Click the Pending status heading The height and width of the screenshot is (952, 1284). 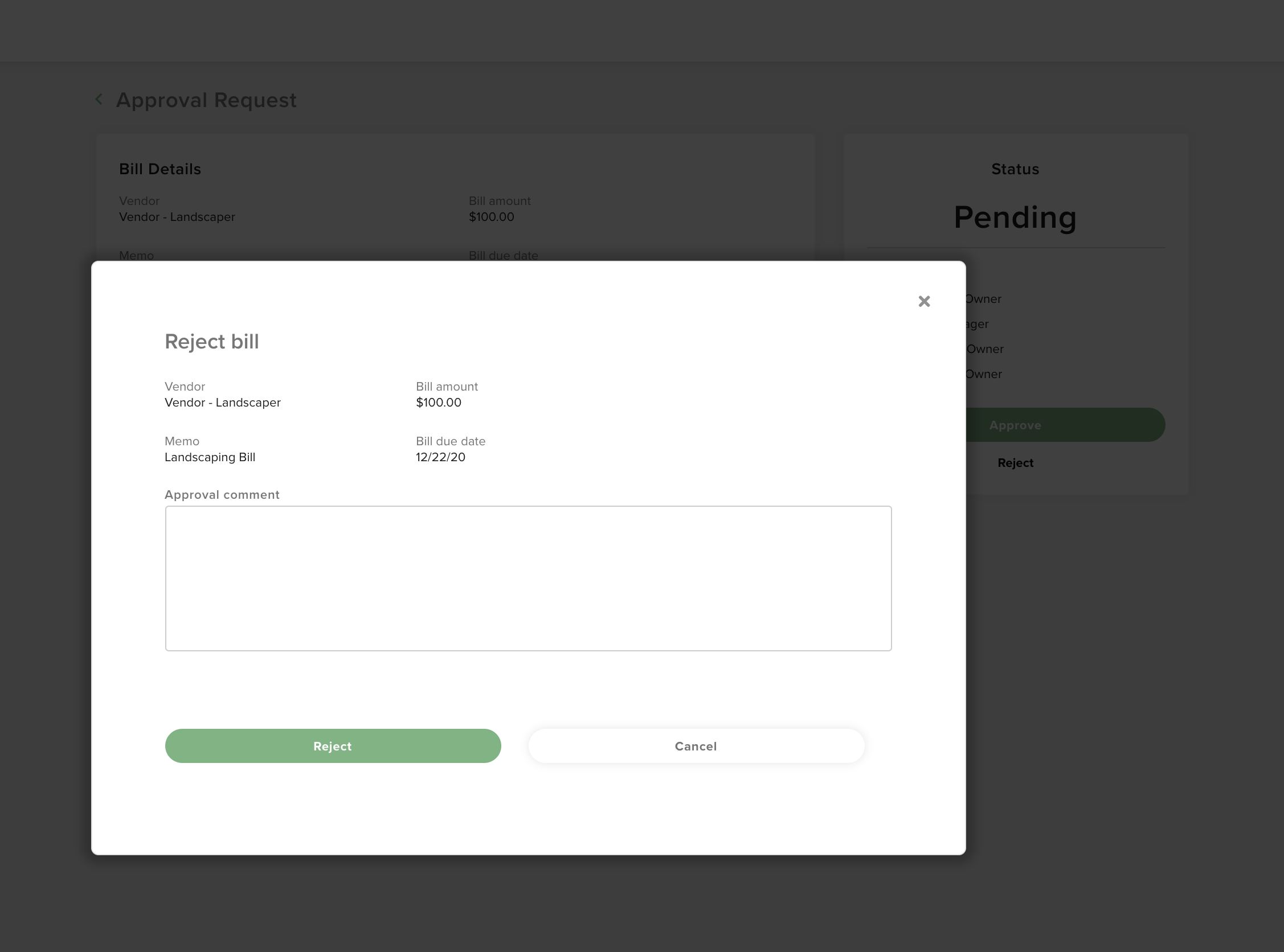tap(1015, 218)
